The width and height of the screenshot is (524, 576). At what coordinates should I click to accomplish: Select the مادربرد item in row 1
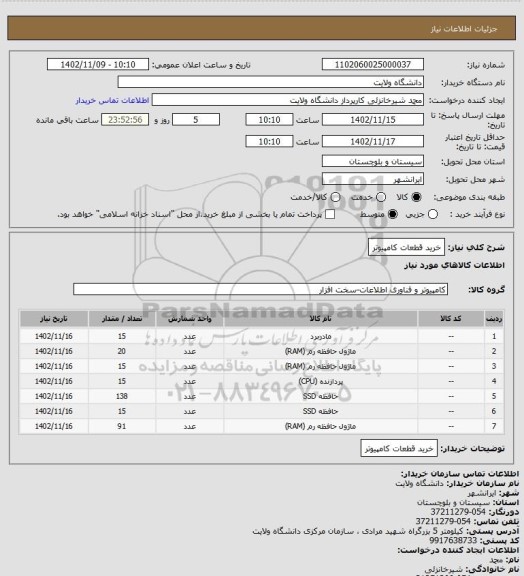[x=320, y=336]
